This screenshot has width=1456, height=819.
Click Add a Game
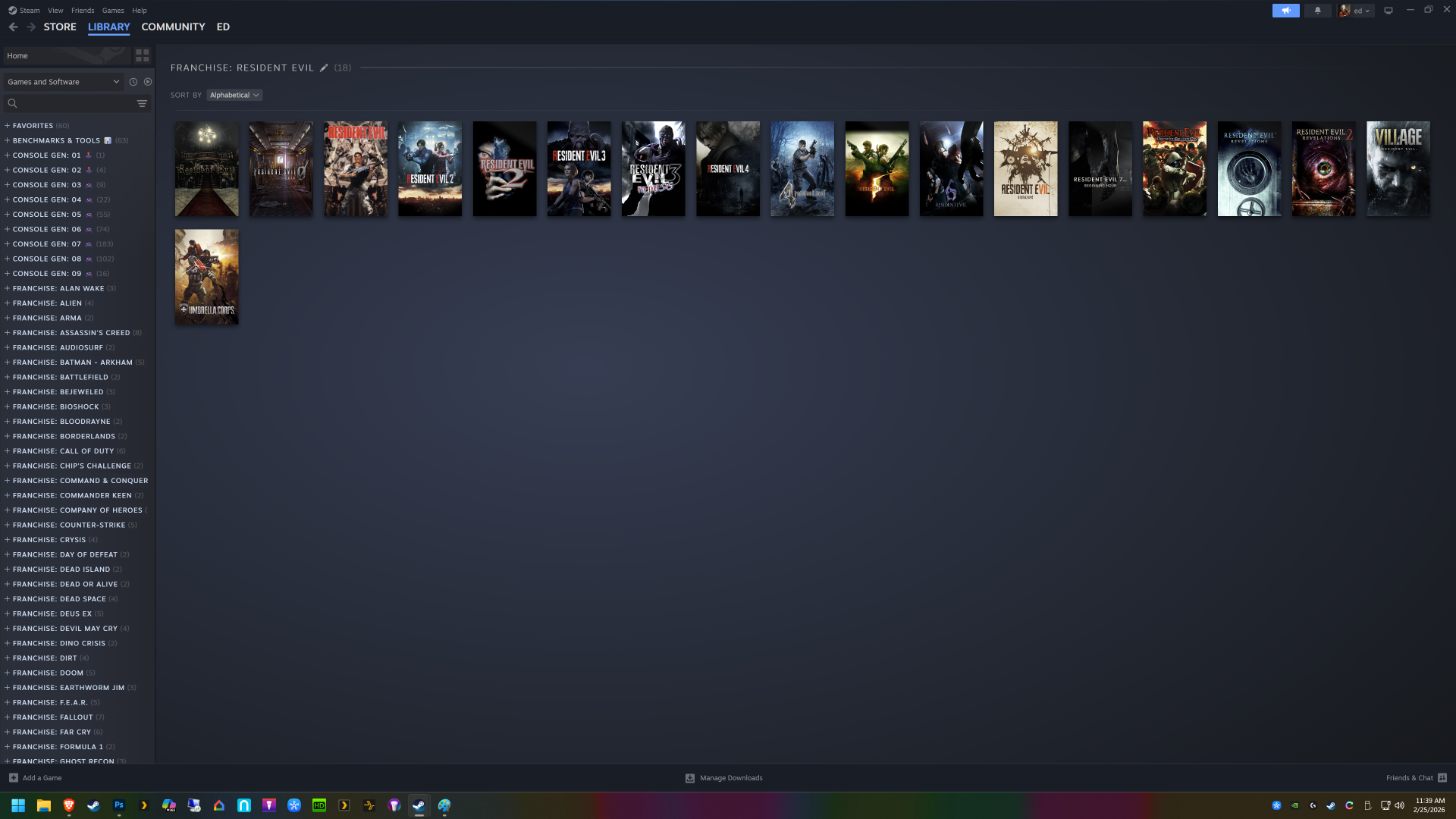pyautogui.click(x=36, y=778)
